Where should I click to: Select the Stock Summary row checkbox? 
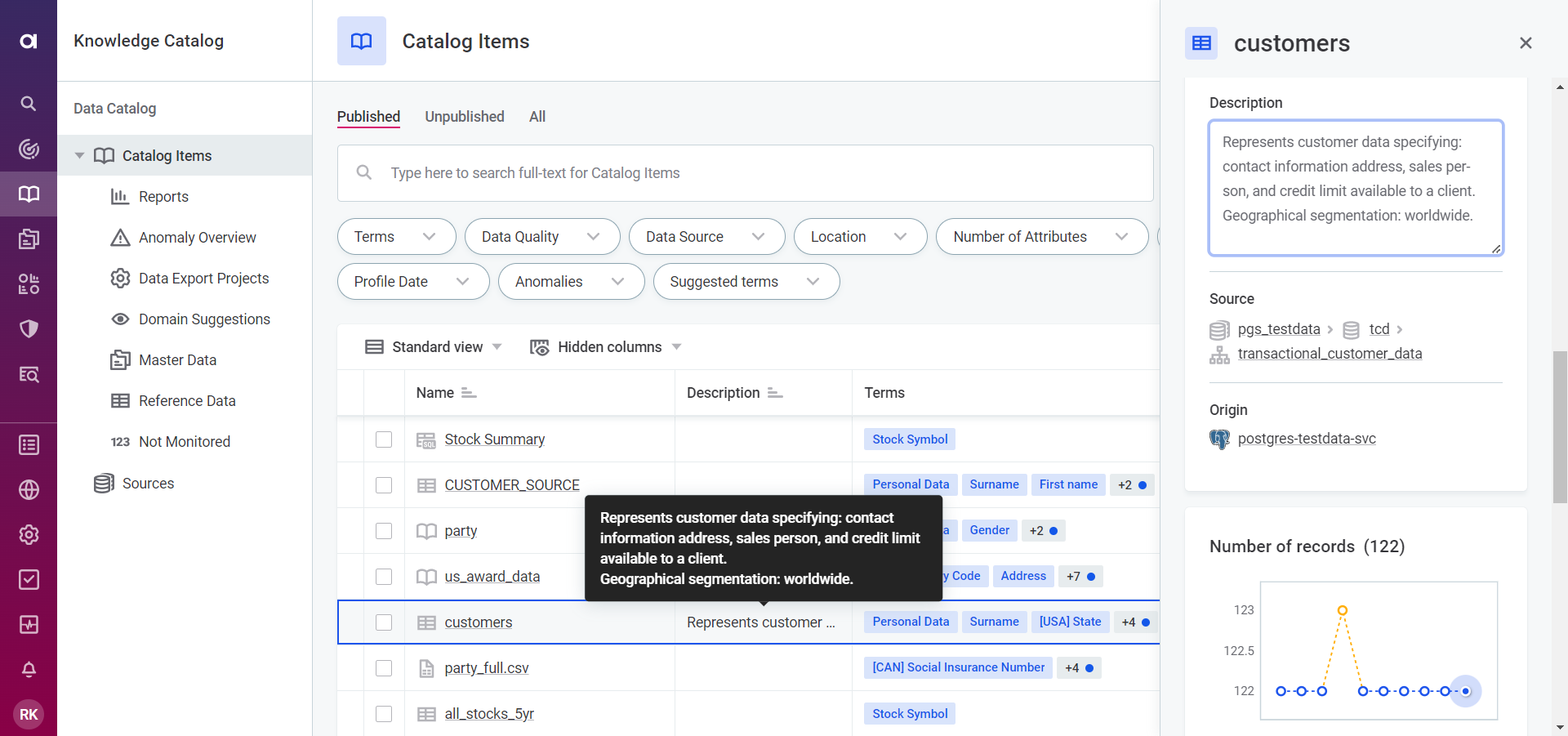pos(384,439)
